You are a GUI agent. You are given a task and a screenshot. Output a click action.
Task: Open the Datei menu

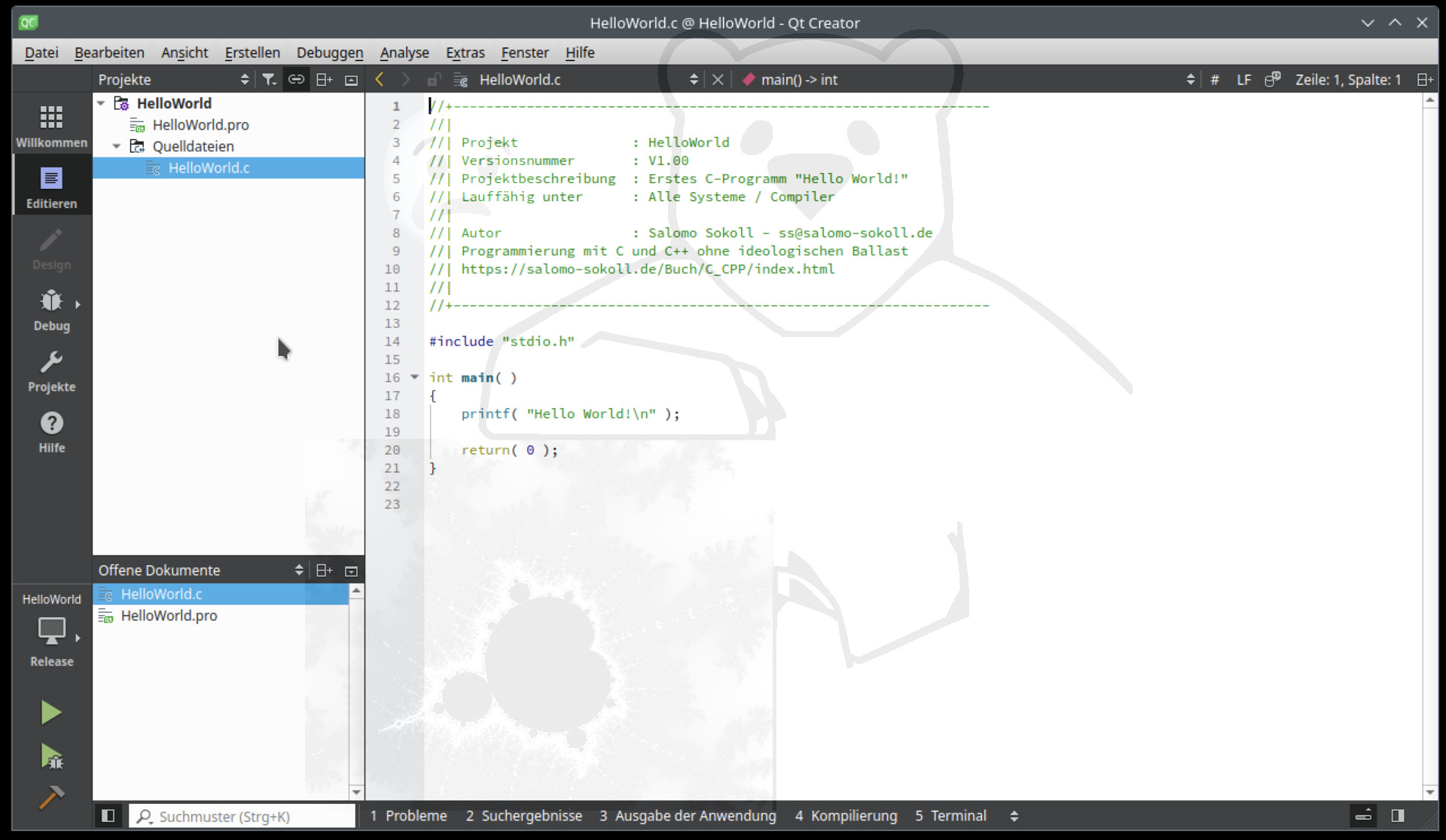click(41, 53)
